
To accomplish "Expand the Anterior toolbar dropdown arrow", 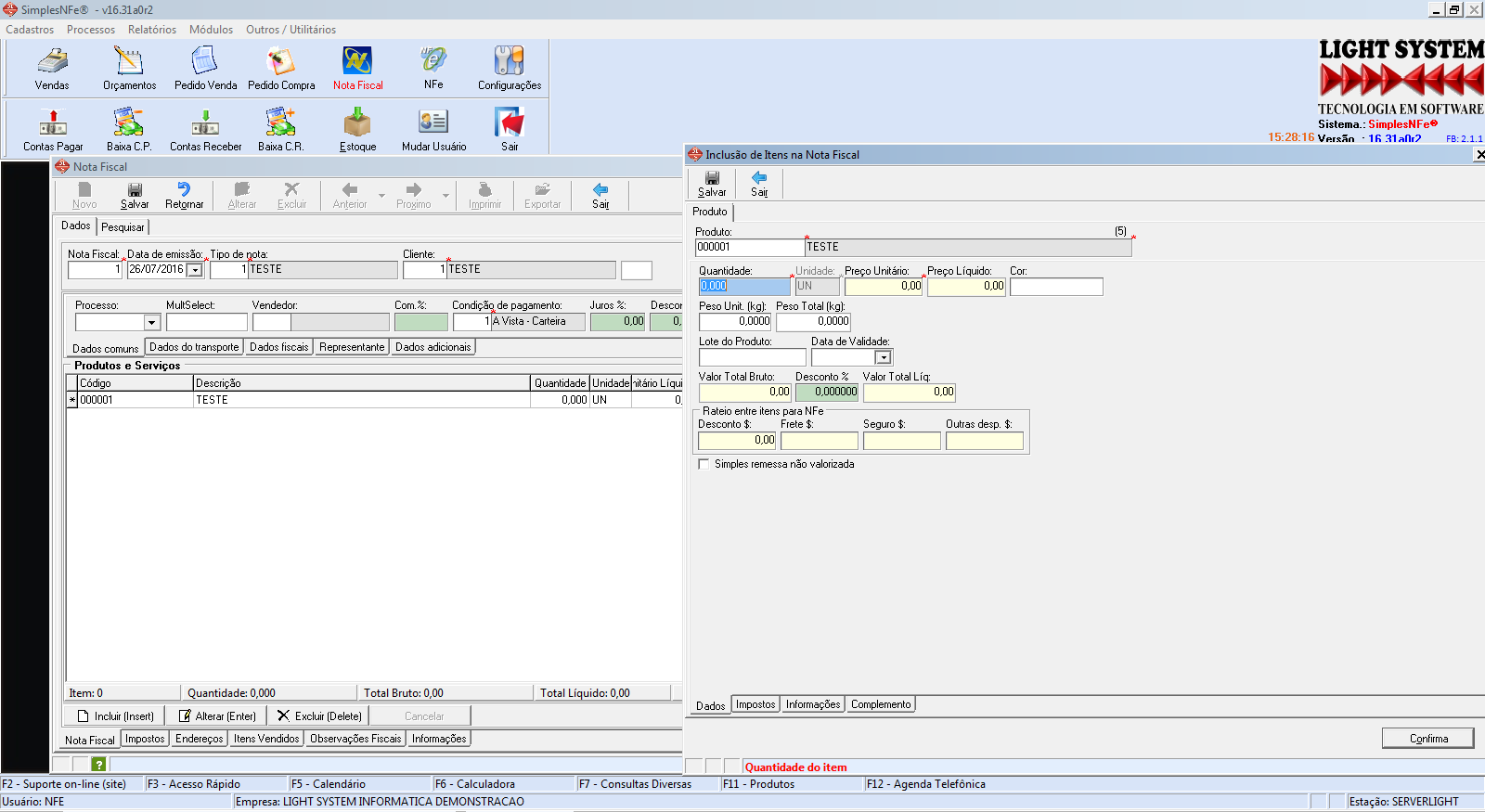I will [381, 196].
